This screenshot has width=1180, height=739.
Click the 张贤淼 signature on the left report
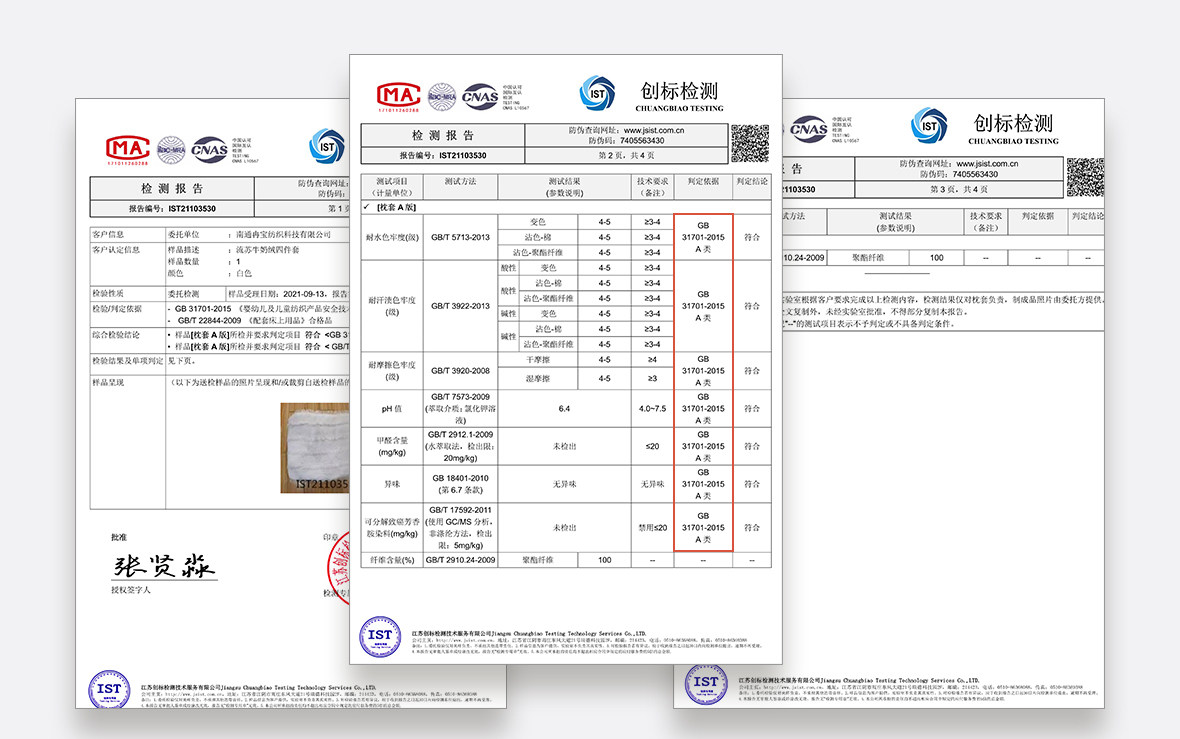(x=164, y=566)
